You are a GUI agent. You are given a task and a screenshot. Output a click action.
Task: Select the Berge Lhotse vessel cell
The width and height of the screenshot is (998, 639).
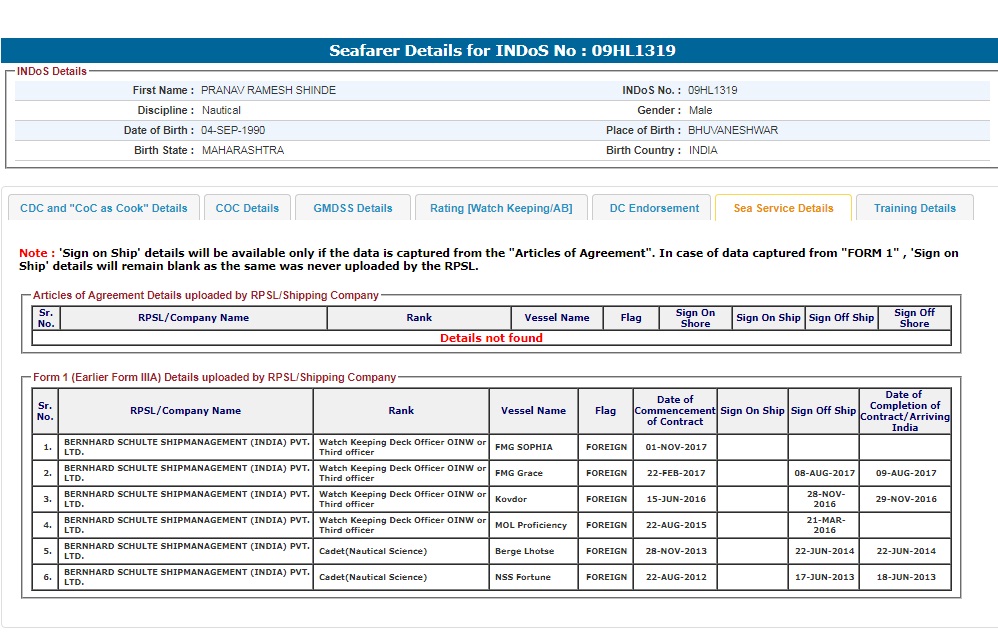tap(524, 551)
